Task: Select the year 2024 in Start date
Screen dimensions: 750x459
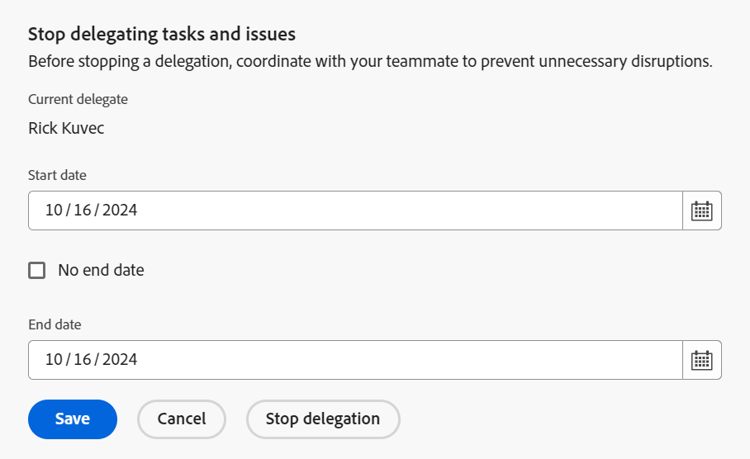Action: coord(119,211)
